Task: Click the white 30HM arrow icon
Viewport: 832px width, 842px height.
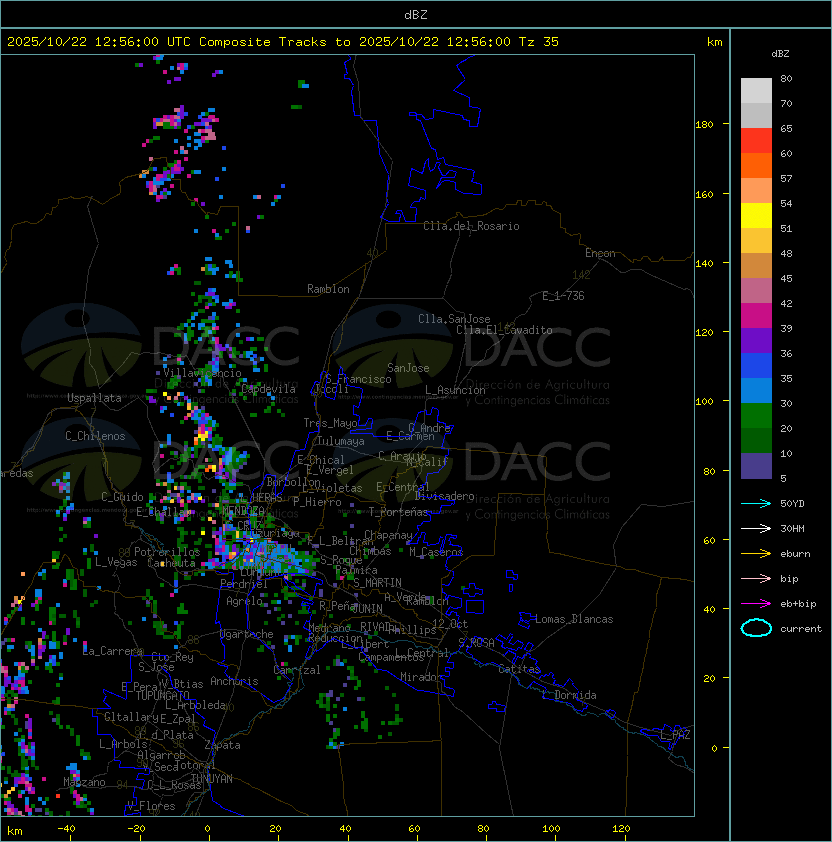Action: [x=756, y=529]
